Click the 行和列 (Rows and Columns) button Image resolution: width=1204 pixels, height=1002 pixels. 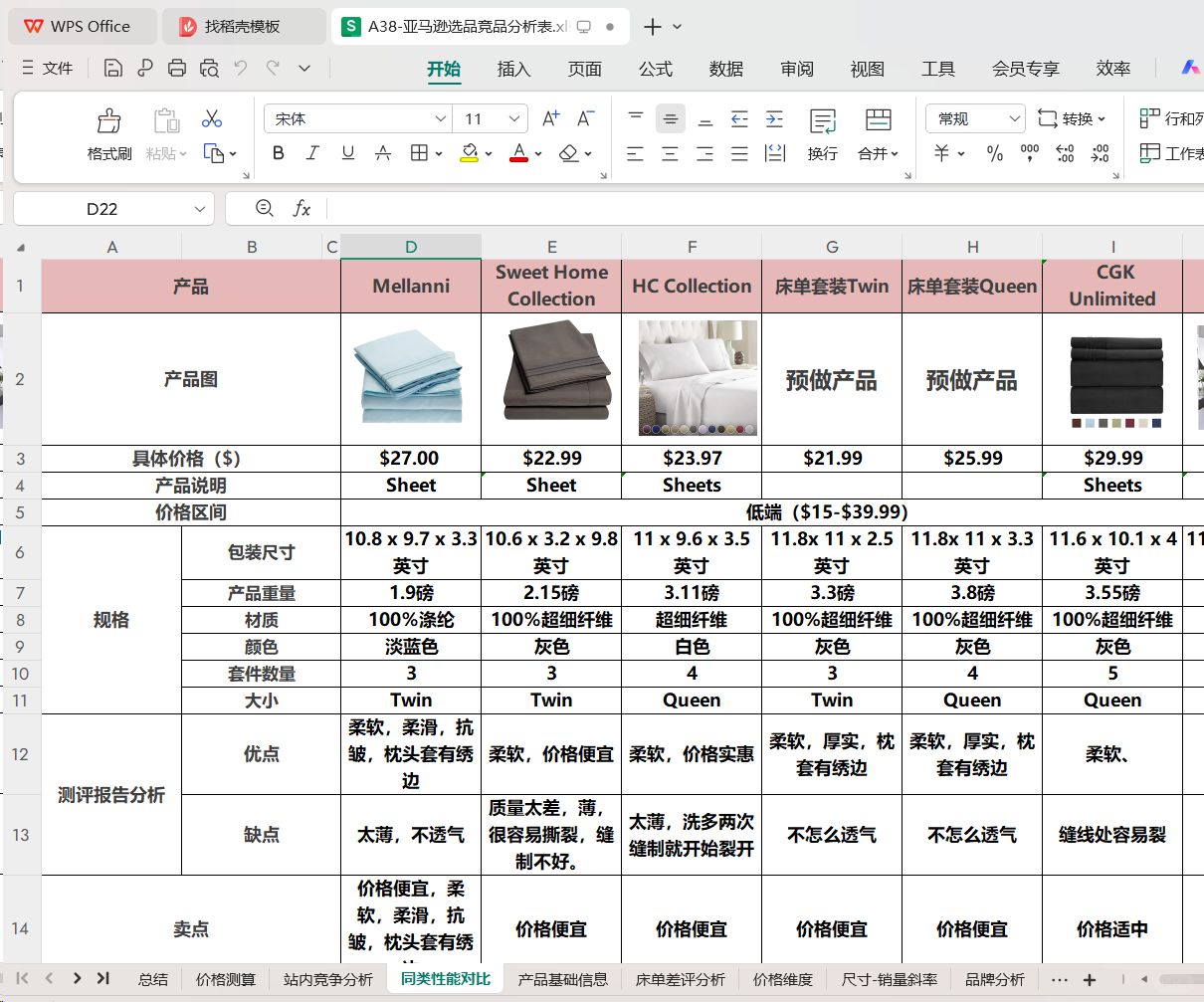click(1172, 118)
